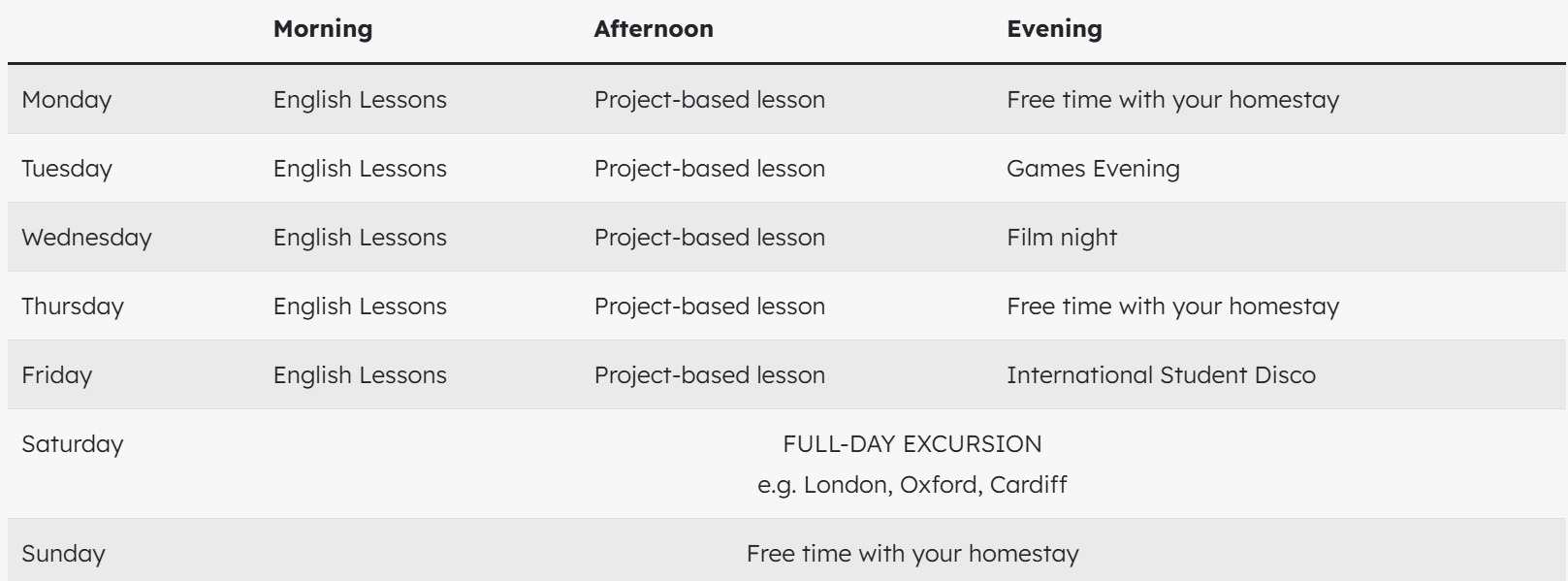
Task: Select the Friday row label
Action: coord(57,375)
